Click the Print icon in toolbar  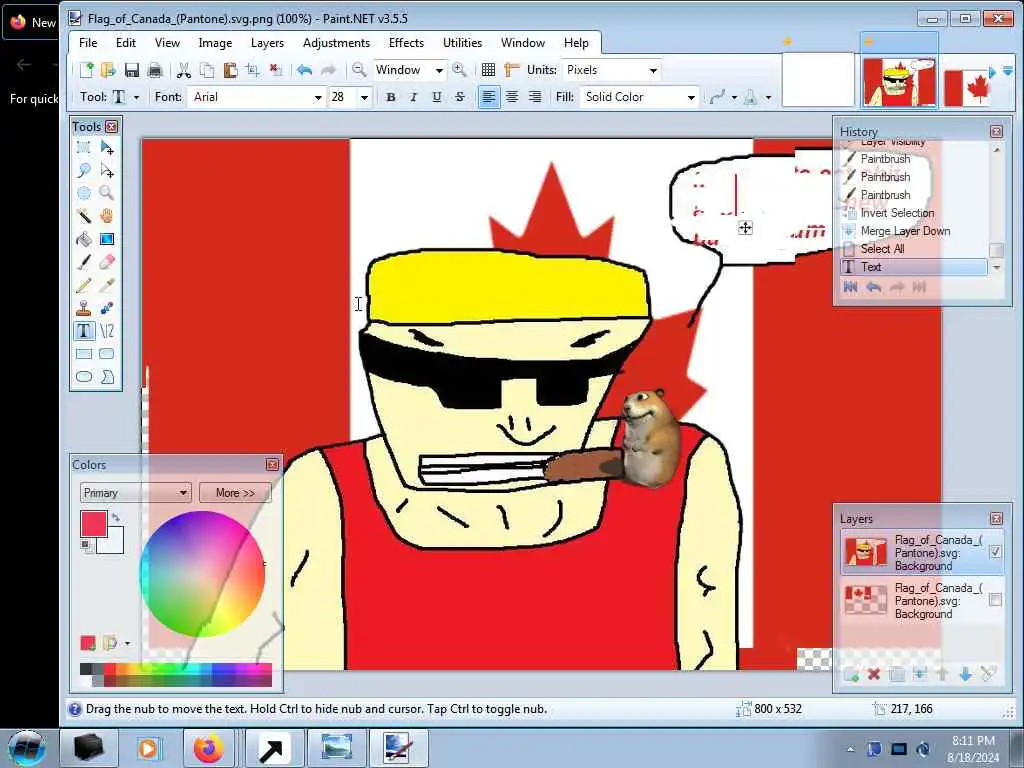point(155,70)
